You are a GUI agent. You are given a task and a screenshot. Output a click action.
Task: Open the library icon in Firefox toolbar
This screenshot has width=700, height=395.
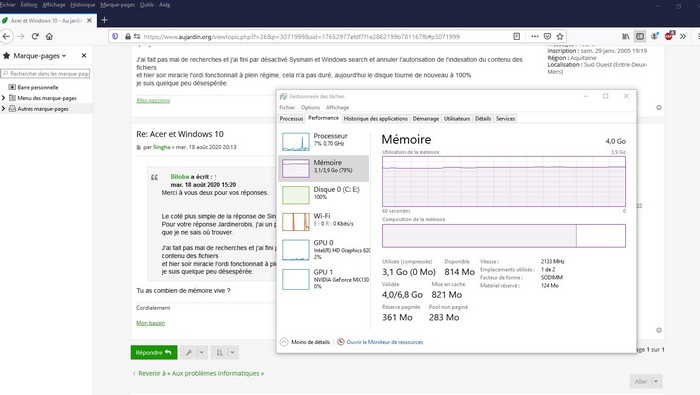(x=625, y=37)
